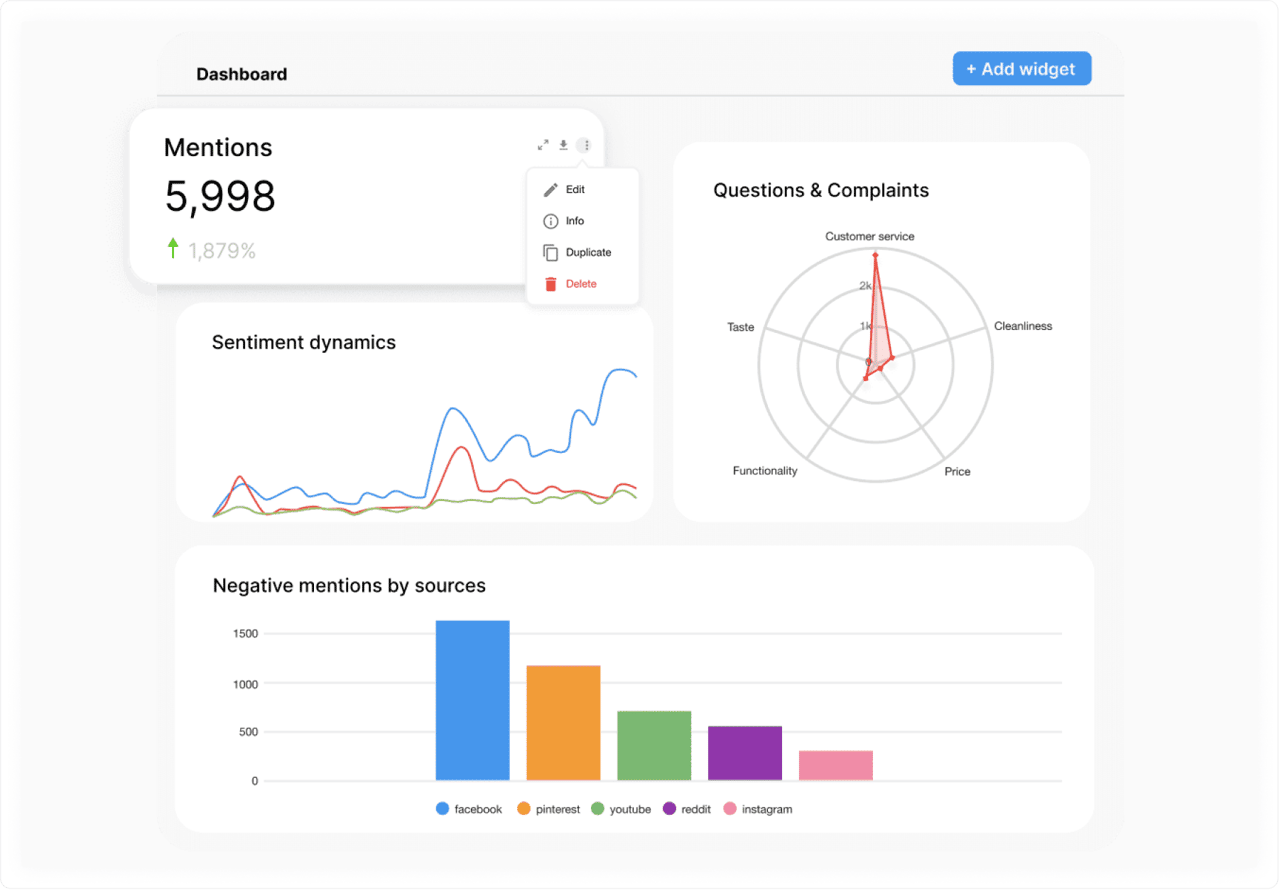Toggle the pinterest series in the legend
1280x890 pixels.
point(548,809)
